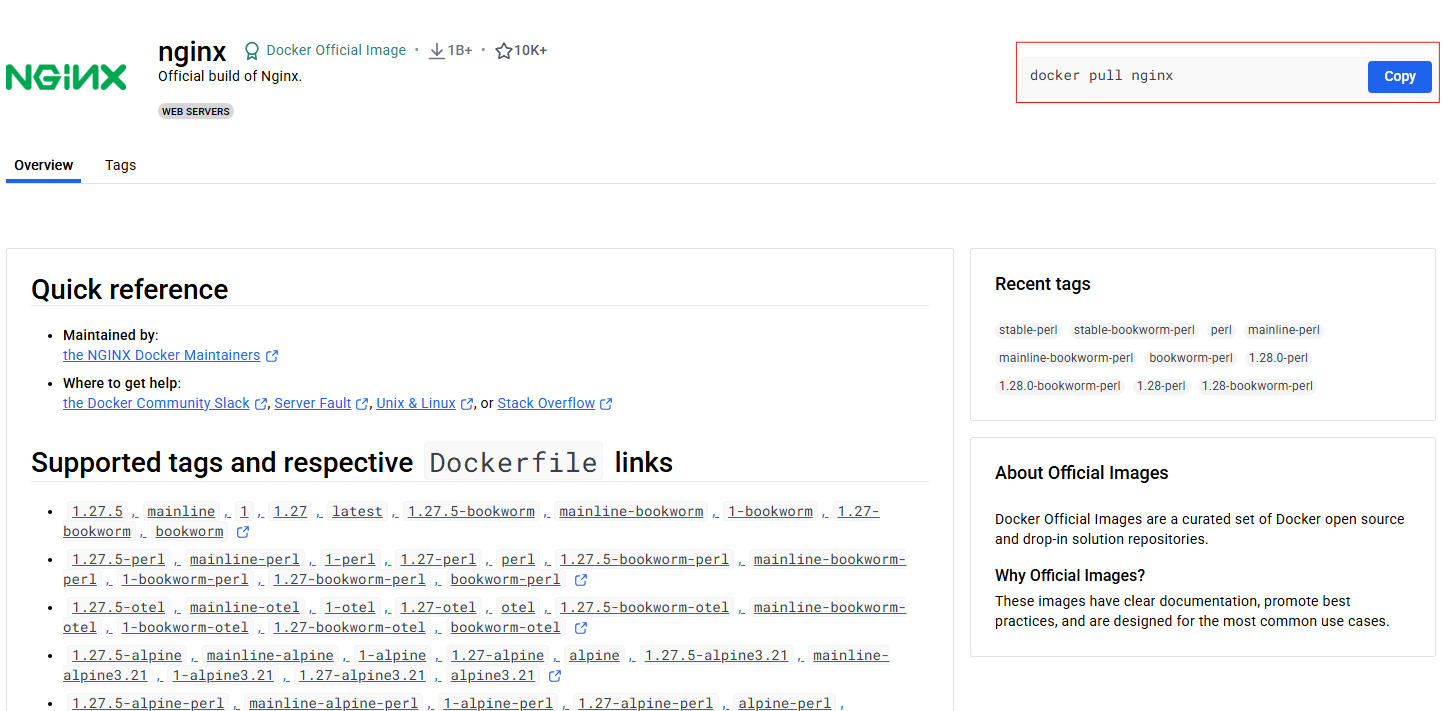
Task: Click external link icon after bookworm tag
Action: [243, 532]
